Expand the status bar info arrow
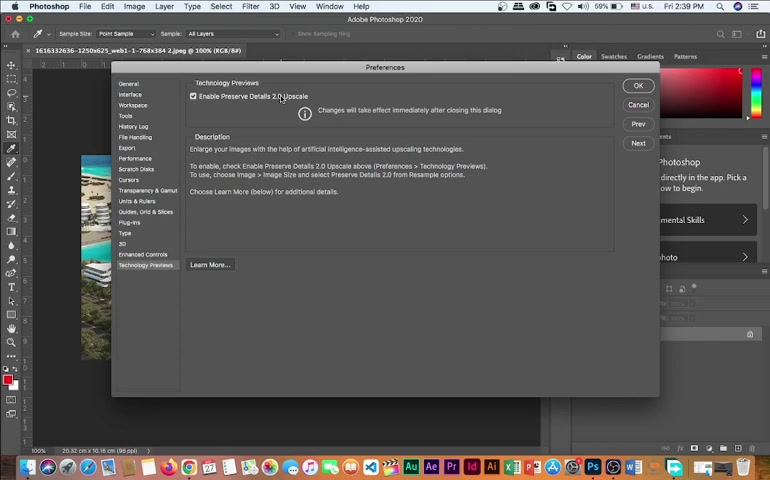770x480 pixels. (148, 451)
